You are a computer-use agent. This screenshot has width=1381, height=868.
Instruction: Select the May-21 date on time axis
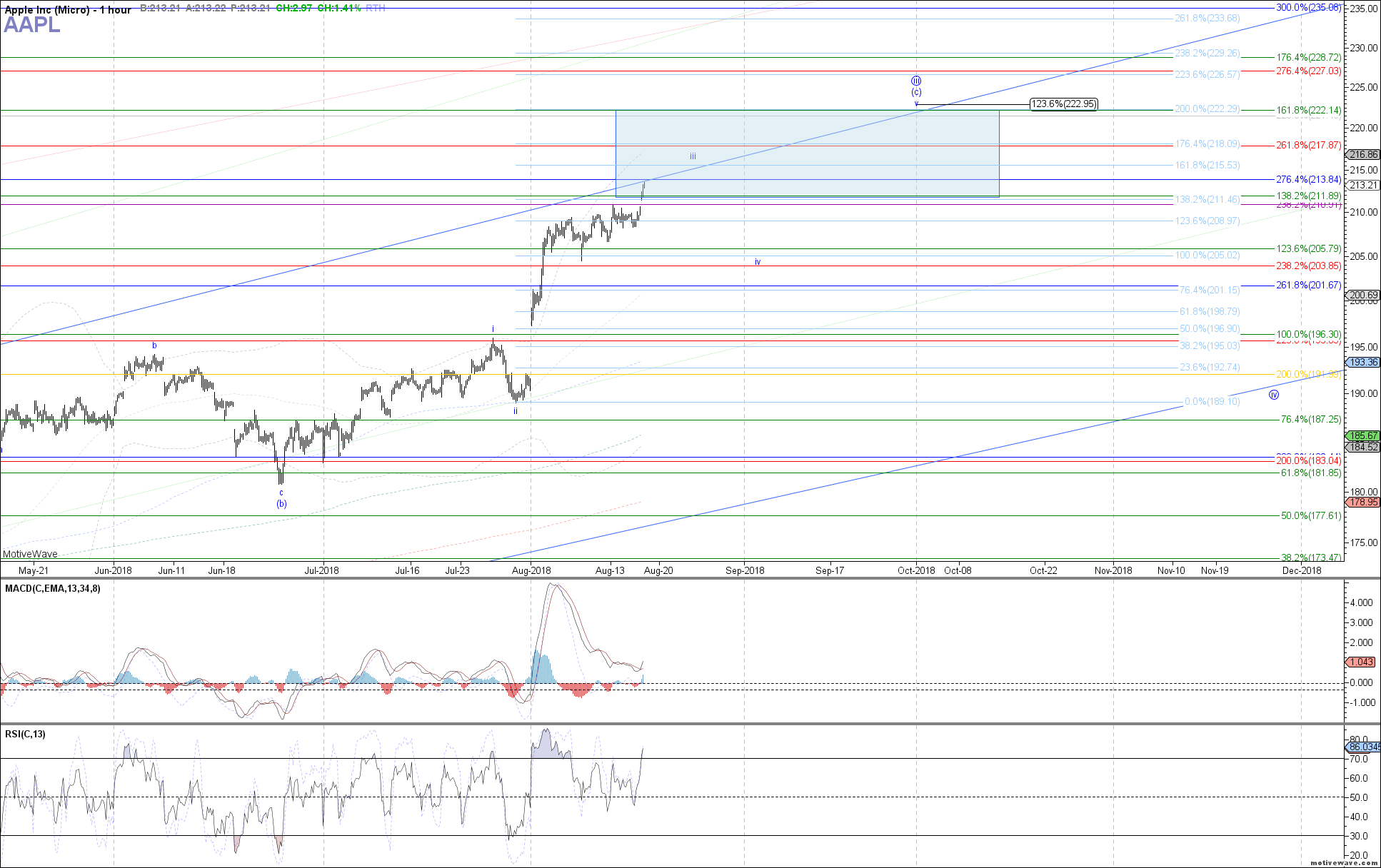pos(34,570)
